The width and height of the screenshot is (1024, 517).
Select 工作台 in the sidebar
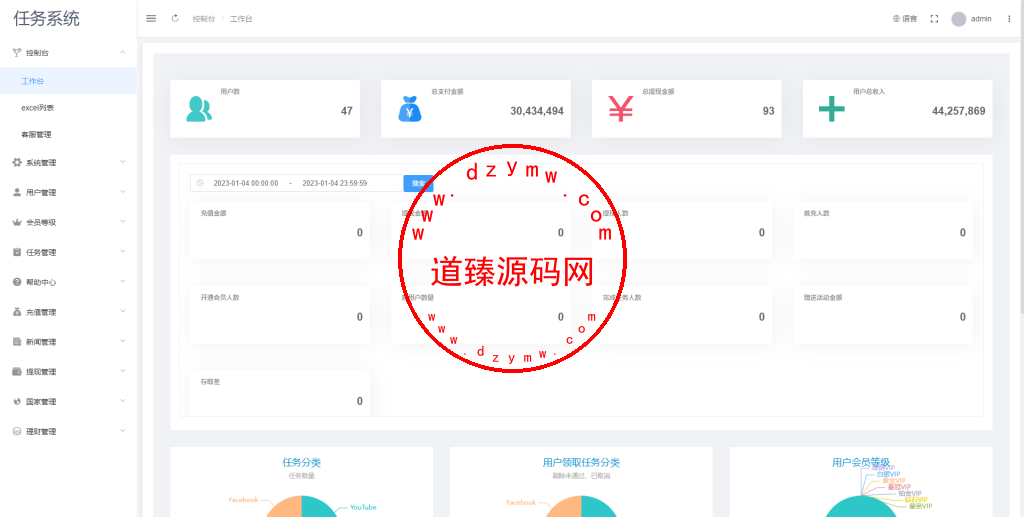pyautogui.click(x=68, y=81)
